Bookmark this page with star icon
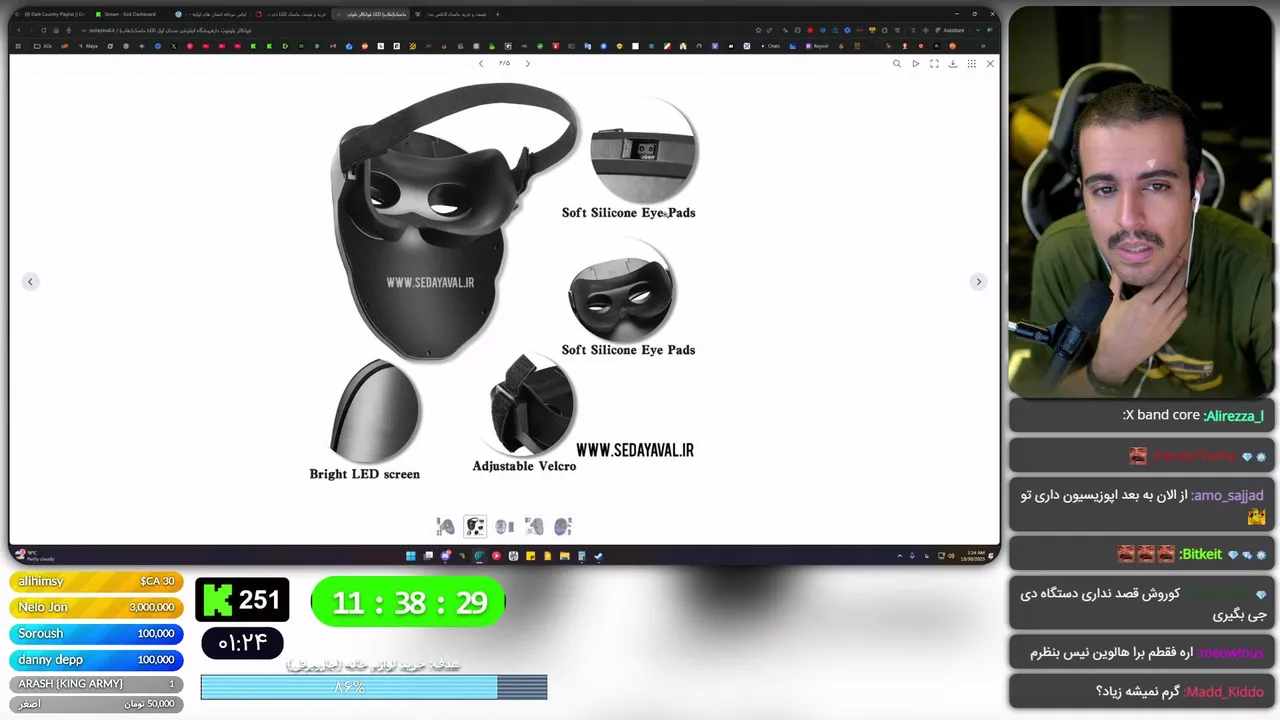 [758, 30]
